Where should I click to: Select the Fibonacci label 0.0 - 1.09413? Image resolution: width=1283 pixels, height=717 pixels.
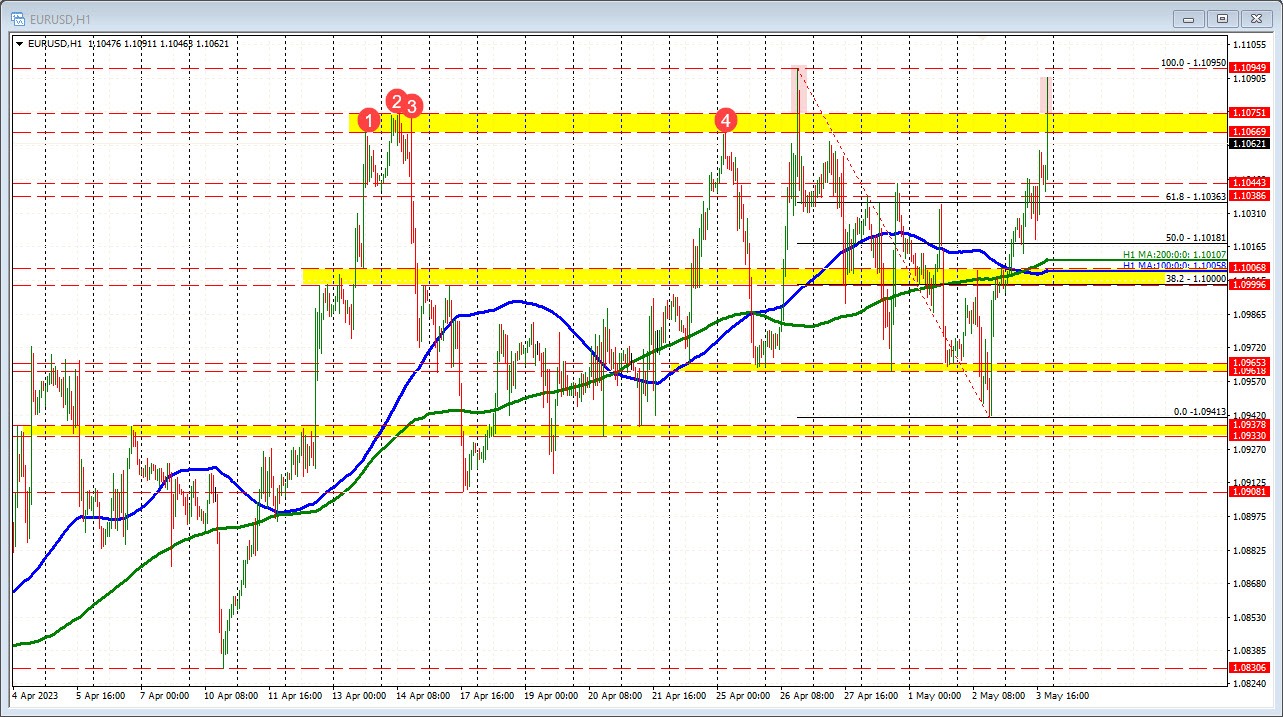pyautogui.click(x=1199, y=412)
